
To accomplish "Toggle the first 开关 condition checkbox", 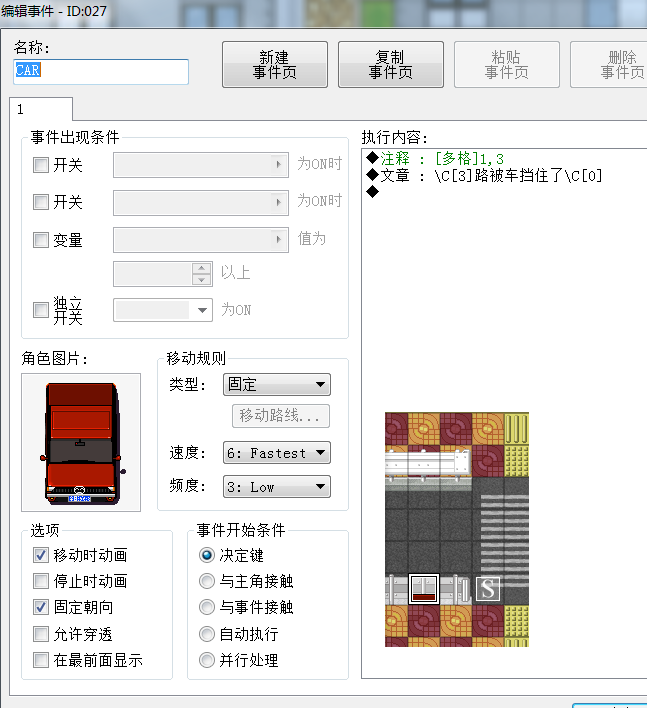I will tap(41, 165).
